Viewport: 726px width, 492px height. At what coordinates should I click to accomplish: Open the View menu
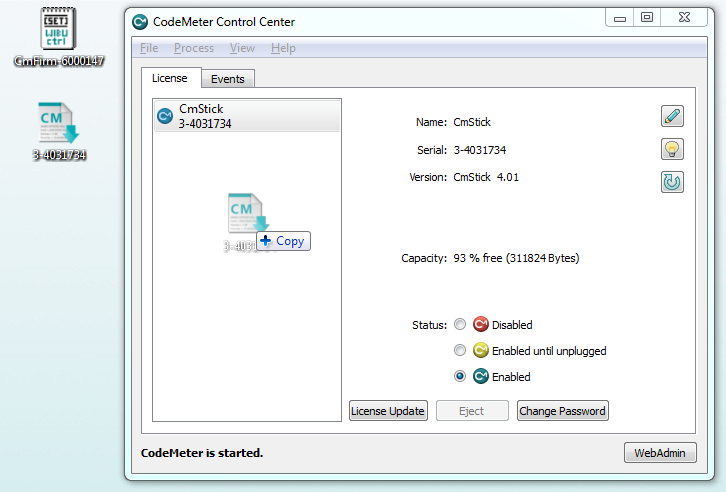click(242, 48)
